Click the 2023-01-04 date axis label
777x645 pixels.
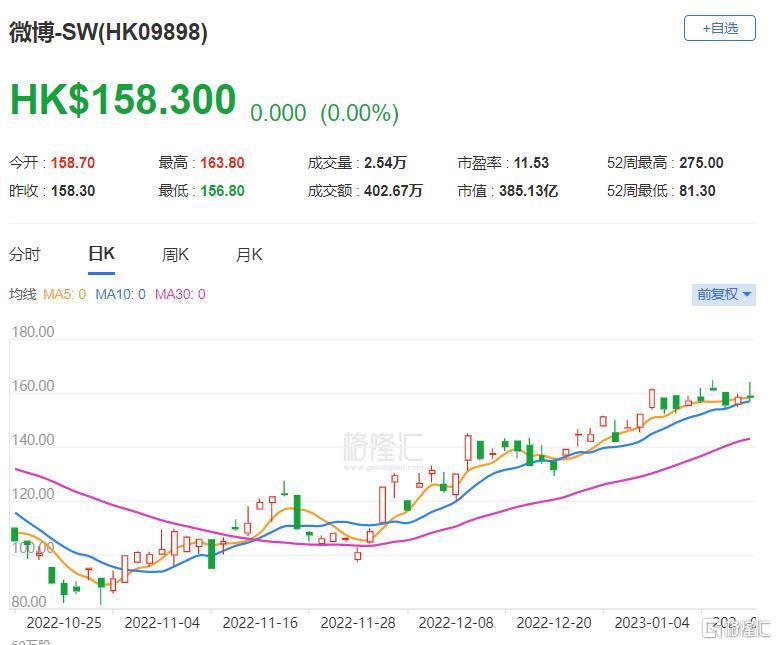pos(652,623)
